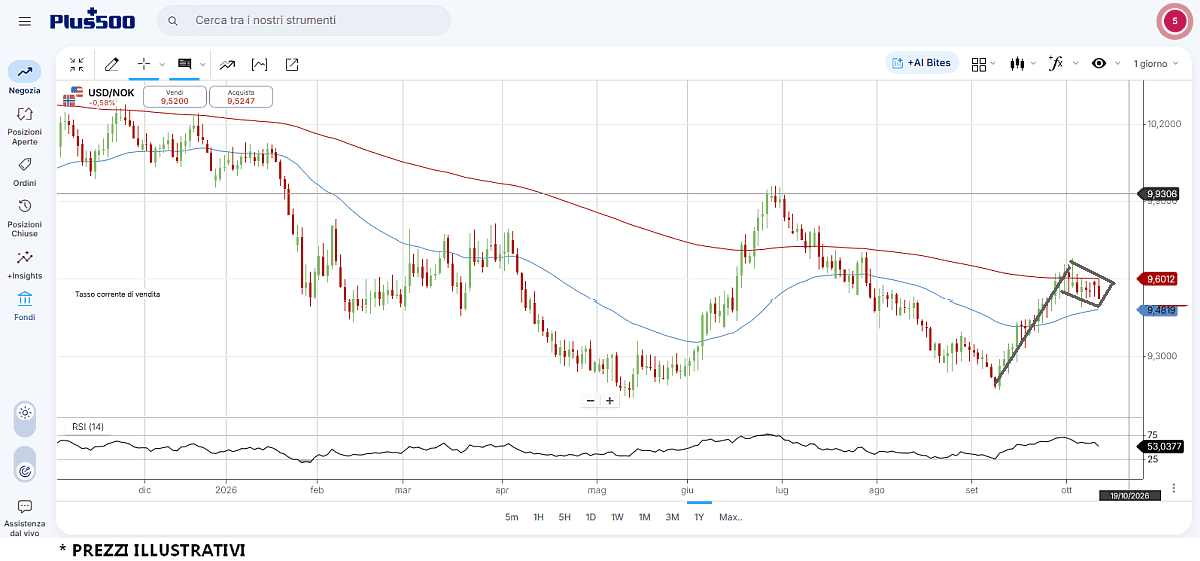Select the 5H timeframe
The image size is (1200, 561).
pos(565,517)
